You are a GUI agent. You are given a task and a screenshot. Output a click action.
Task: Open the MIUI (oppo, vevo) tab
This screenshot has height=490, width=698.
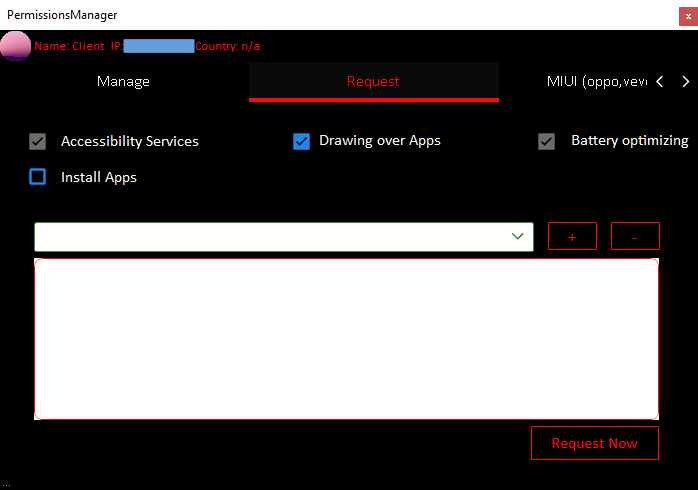[595, 81]
